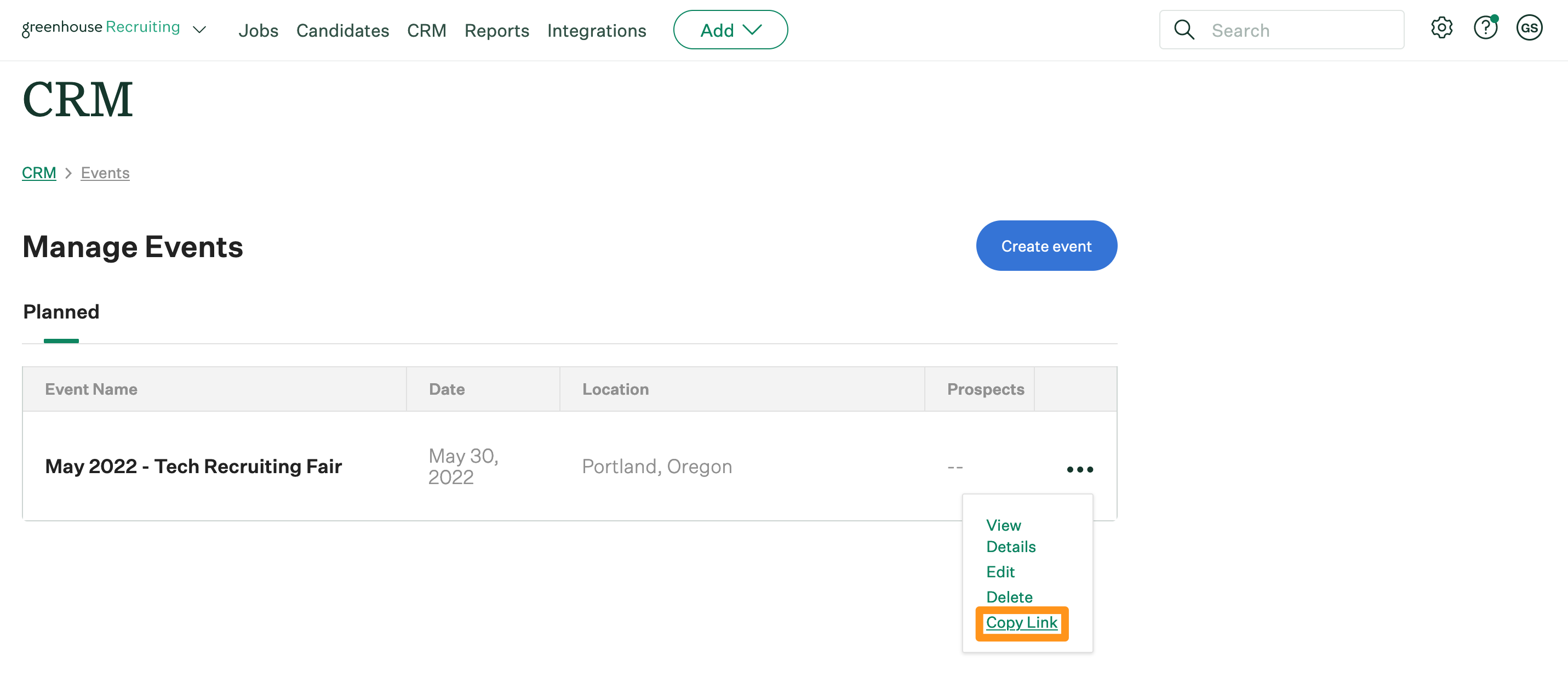Open Reports in top navigation
1568x682 pixels.
pyautogui.click(x=497, y=31)
